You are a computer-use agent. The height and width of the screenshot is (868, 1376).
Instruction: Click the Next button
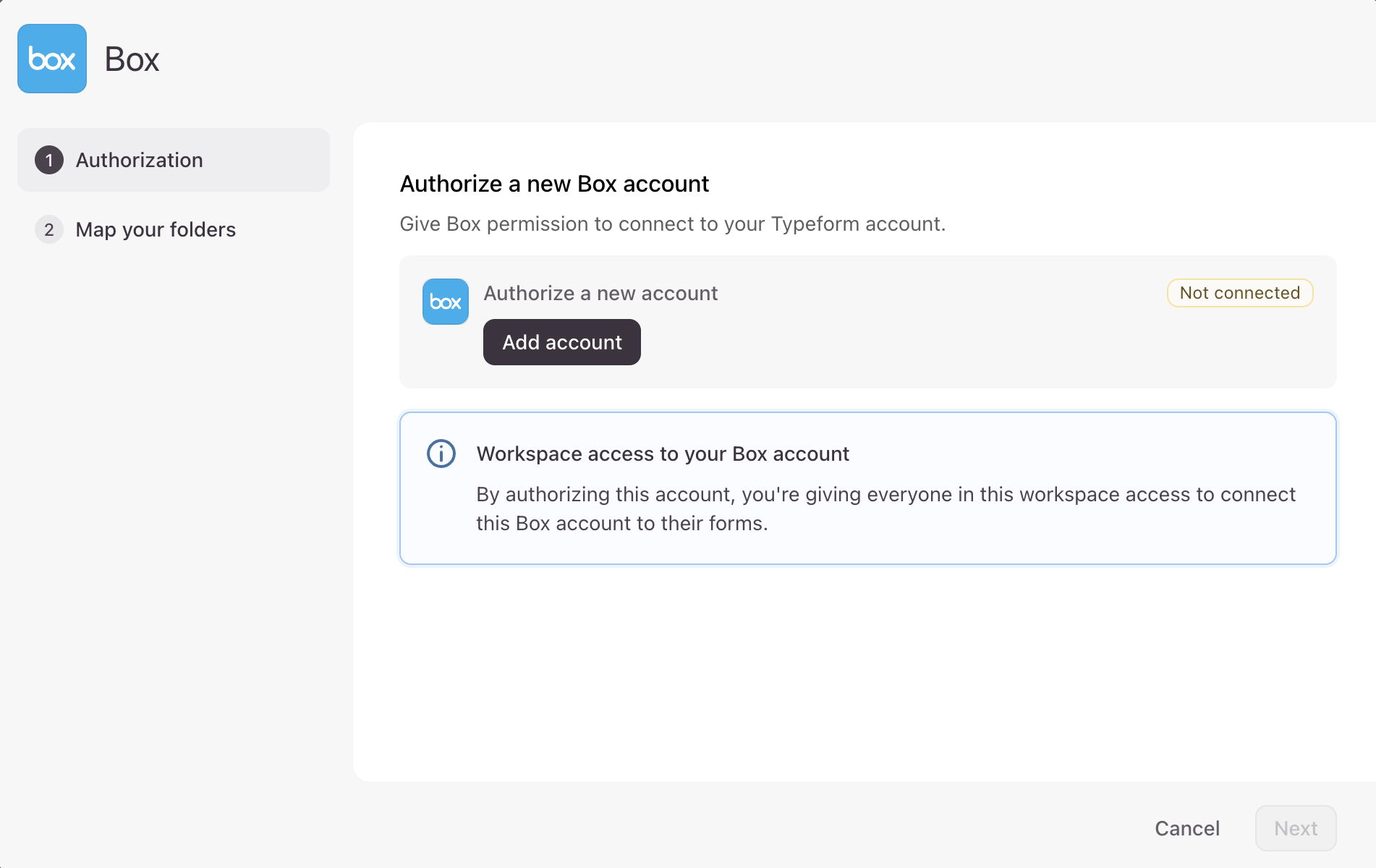[1296, 828]
